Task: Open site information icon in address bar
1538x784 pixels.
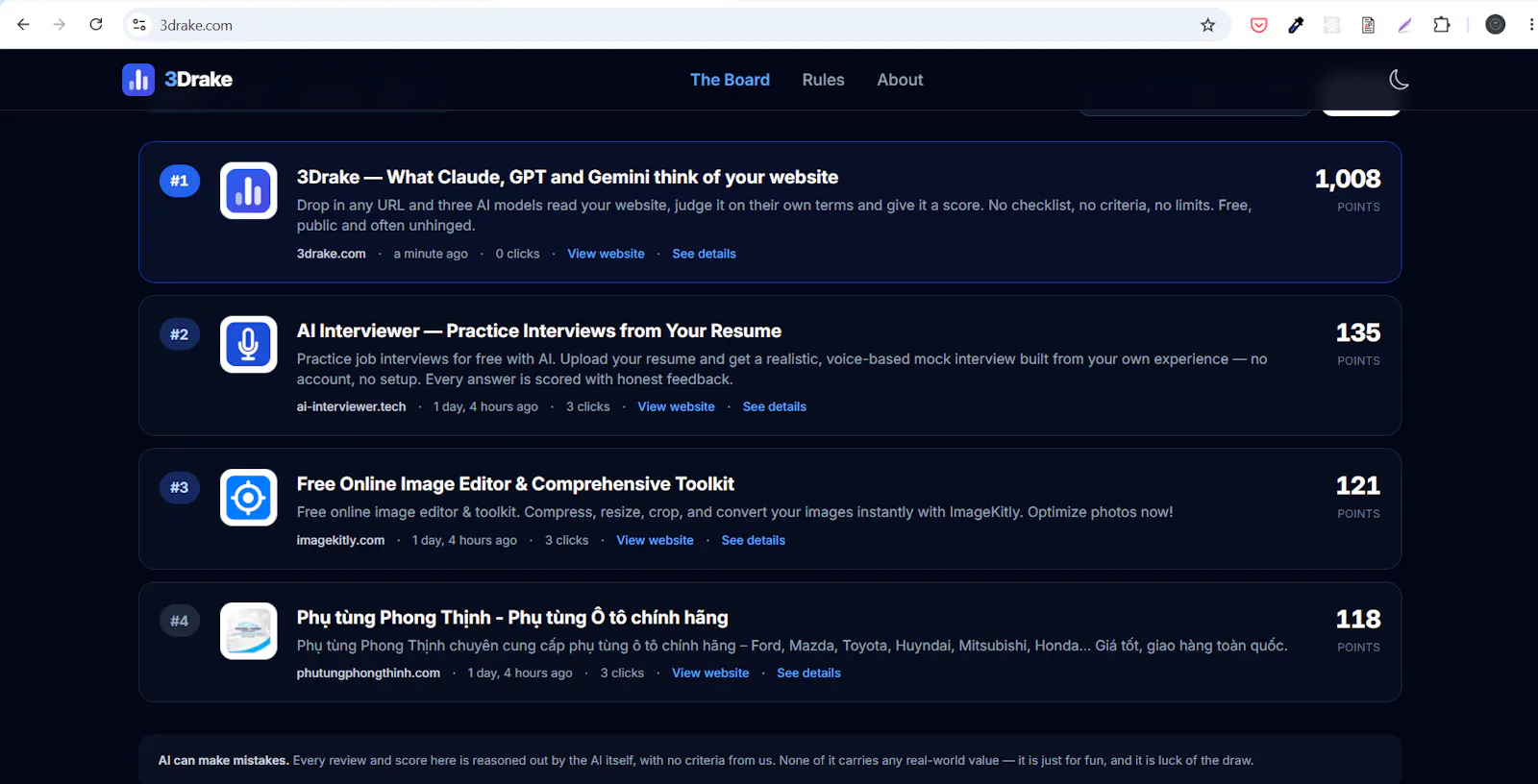Action: pyautogui.click(x=139, y=25)
